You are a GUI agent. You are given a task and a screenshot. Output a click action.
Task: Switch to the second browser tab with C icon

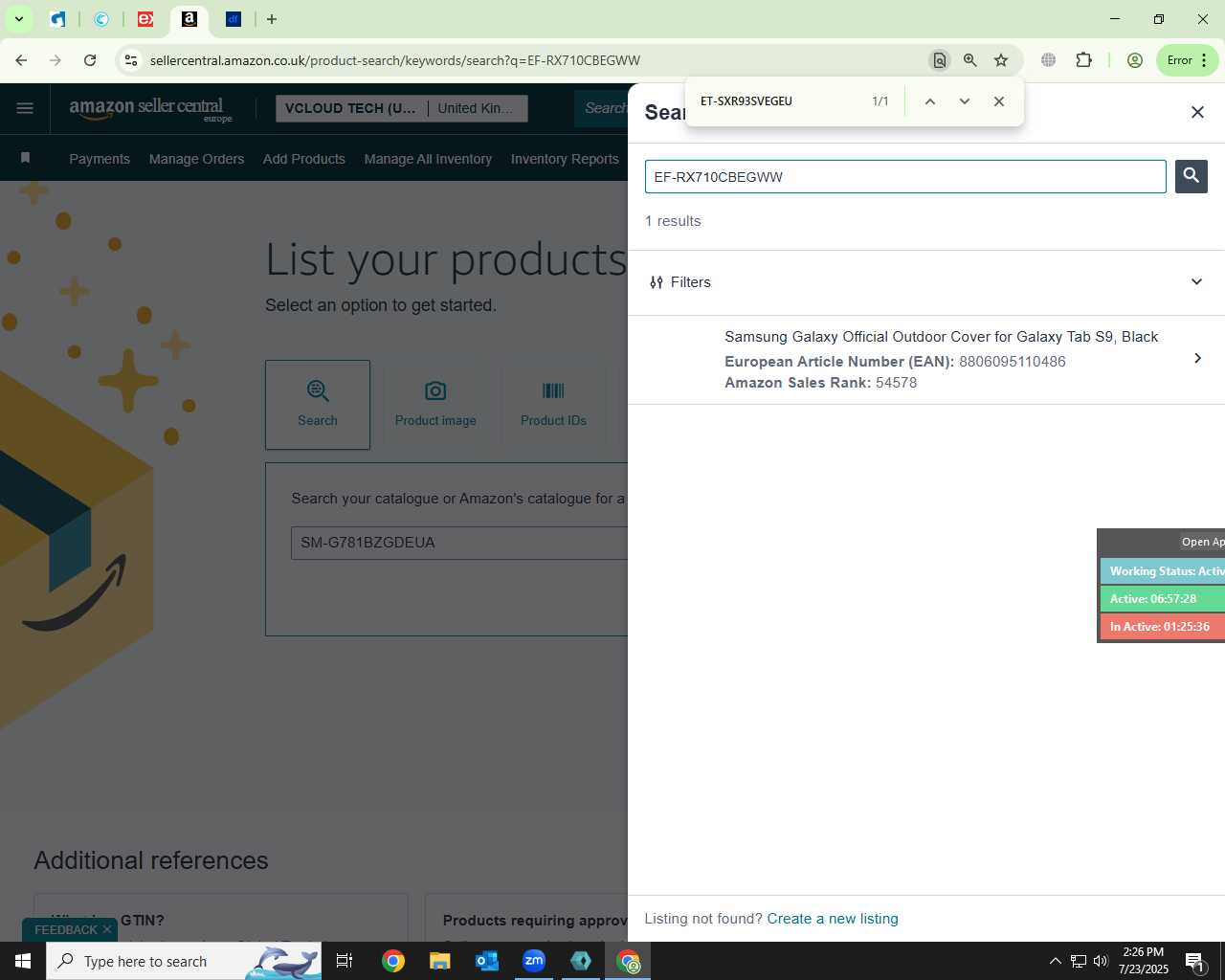(x=101, y=19)
